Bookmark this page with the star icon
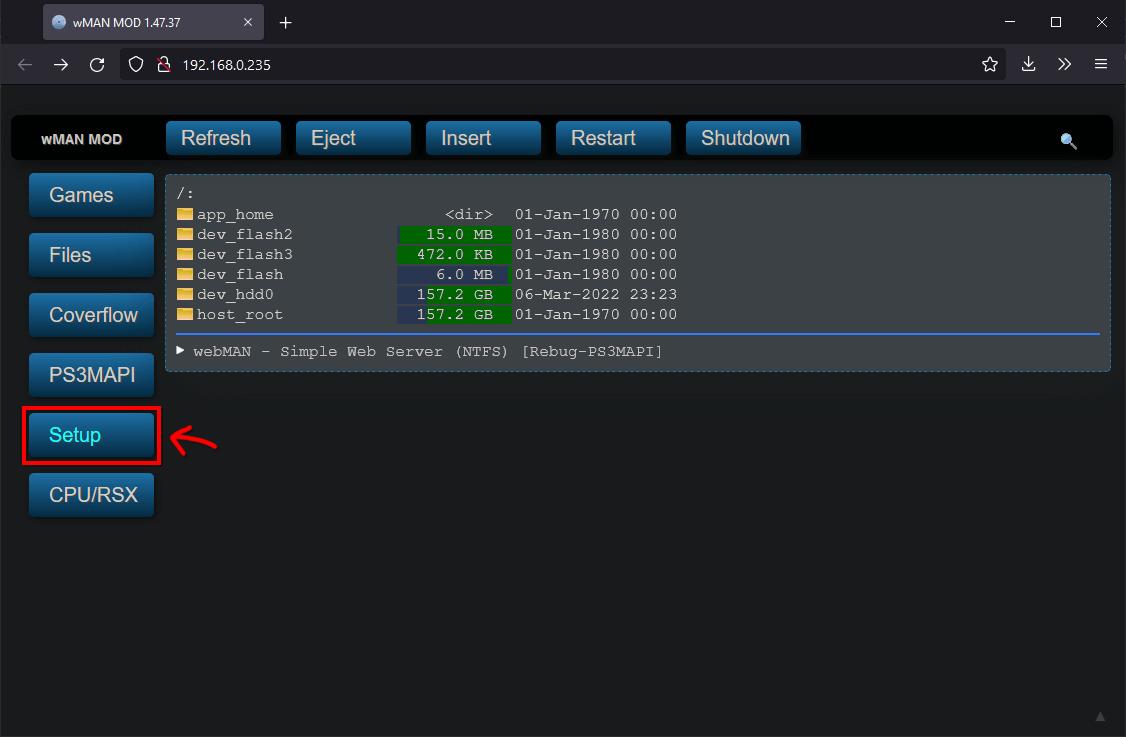1126x737 pixels. 990,65
